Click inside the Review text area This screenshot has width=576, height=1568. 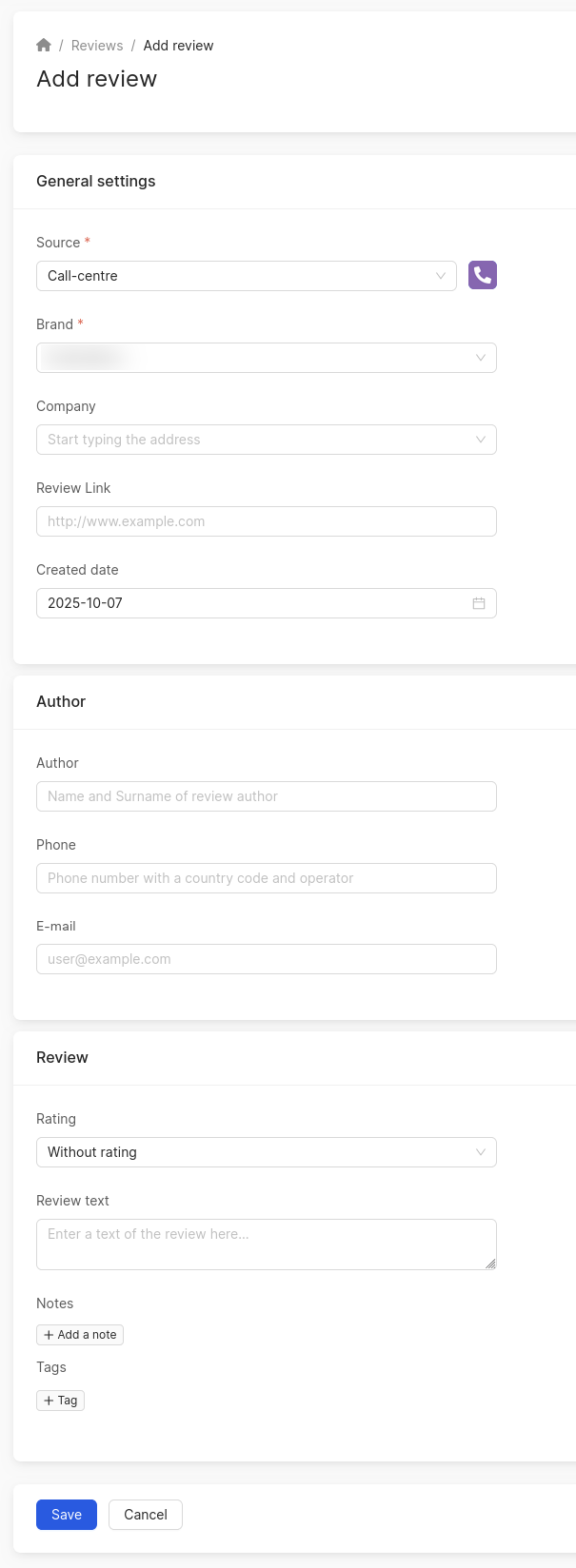pyautogui.click(x=267, y=1245)
